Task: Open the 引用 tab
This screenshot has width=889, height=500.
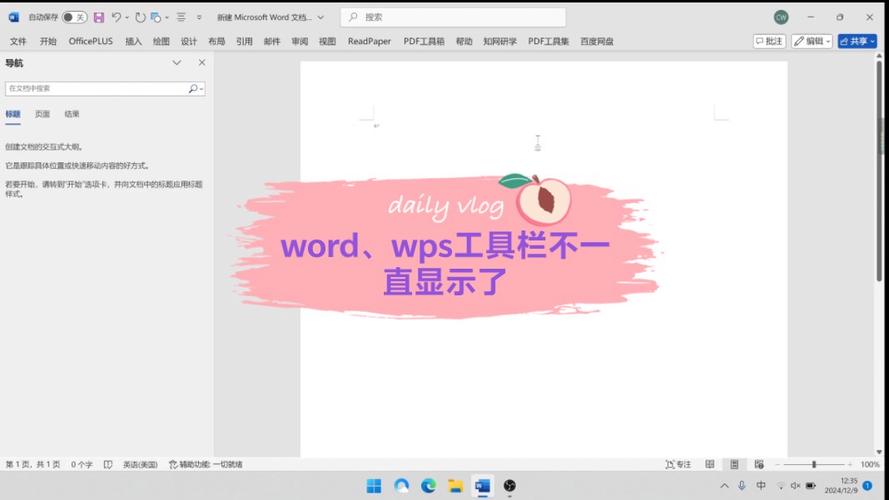Action: [x=244, y=41]
